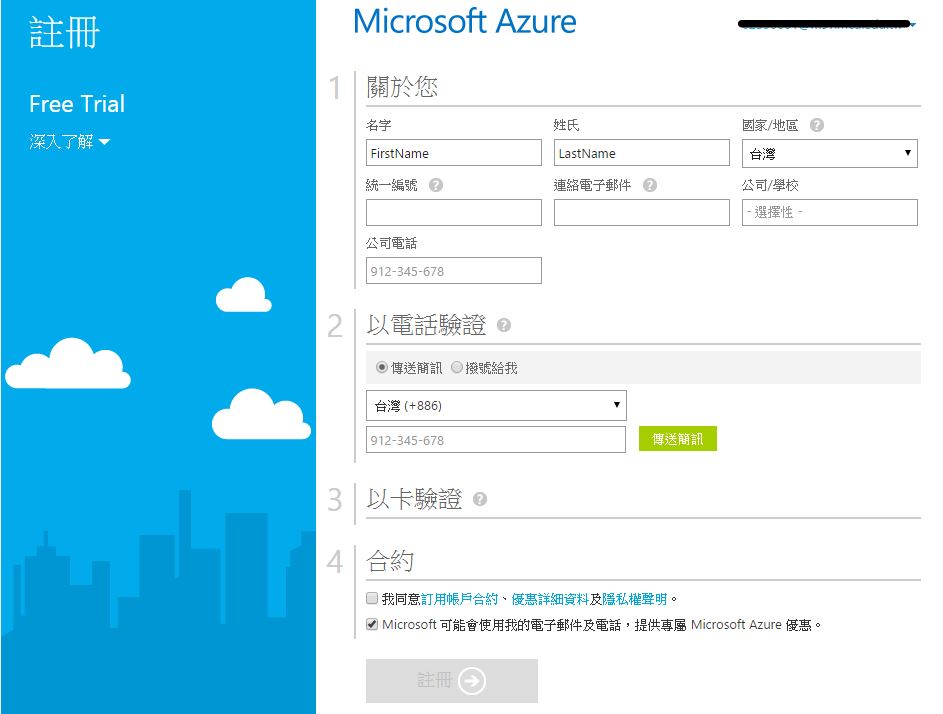Uncheck the Microsoft Azure 優惠 offers checkbox
The width and height of the screenshot is (943, 714).
pyautogui.click(x=372, y=624)
